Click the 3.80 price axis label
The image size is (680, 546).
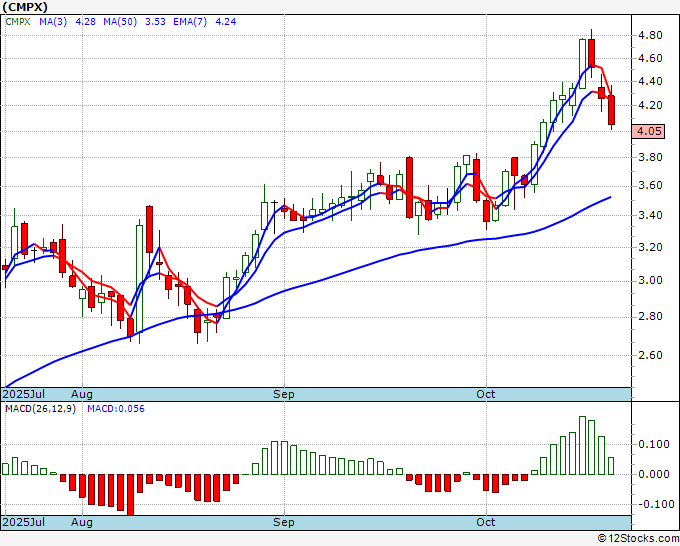(x=650, y=157)
